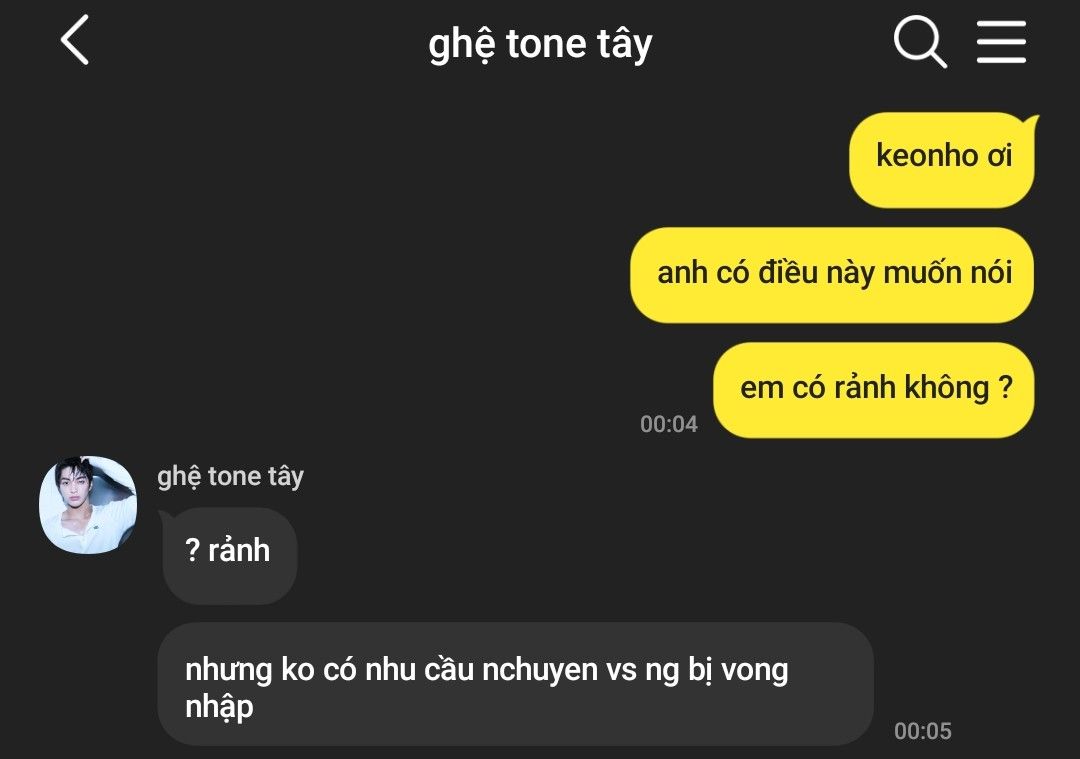Select the yellow bubble em có rảnh không ?
Screen dimensions: 1080x759
coord(873,390)
